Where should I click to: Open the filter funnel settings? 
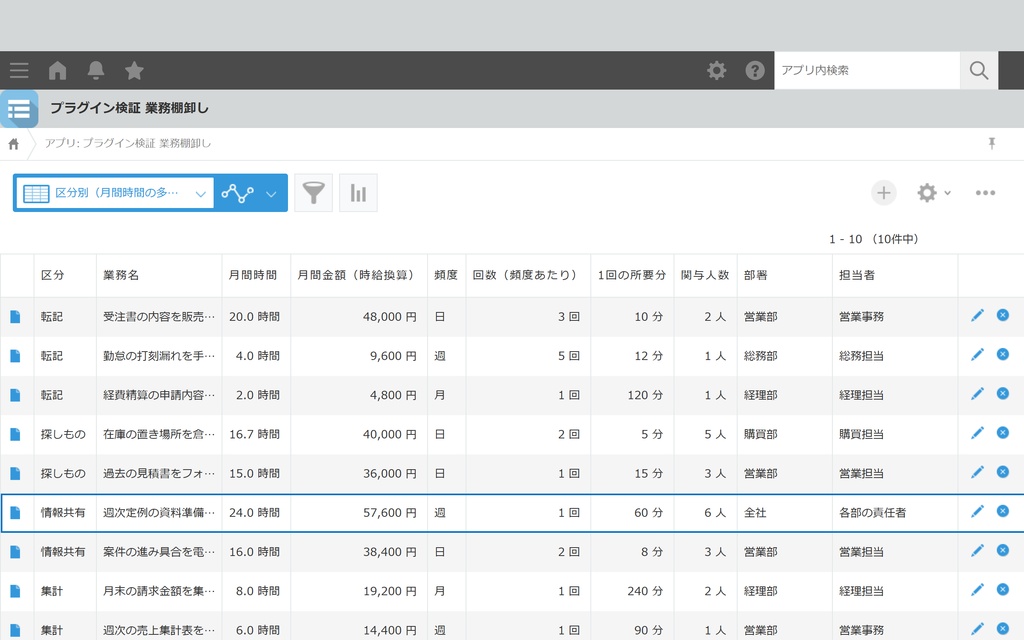tap(313, 193)
